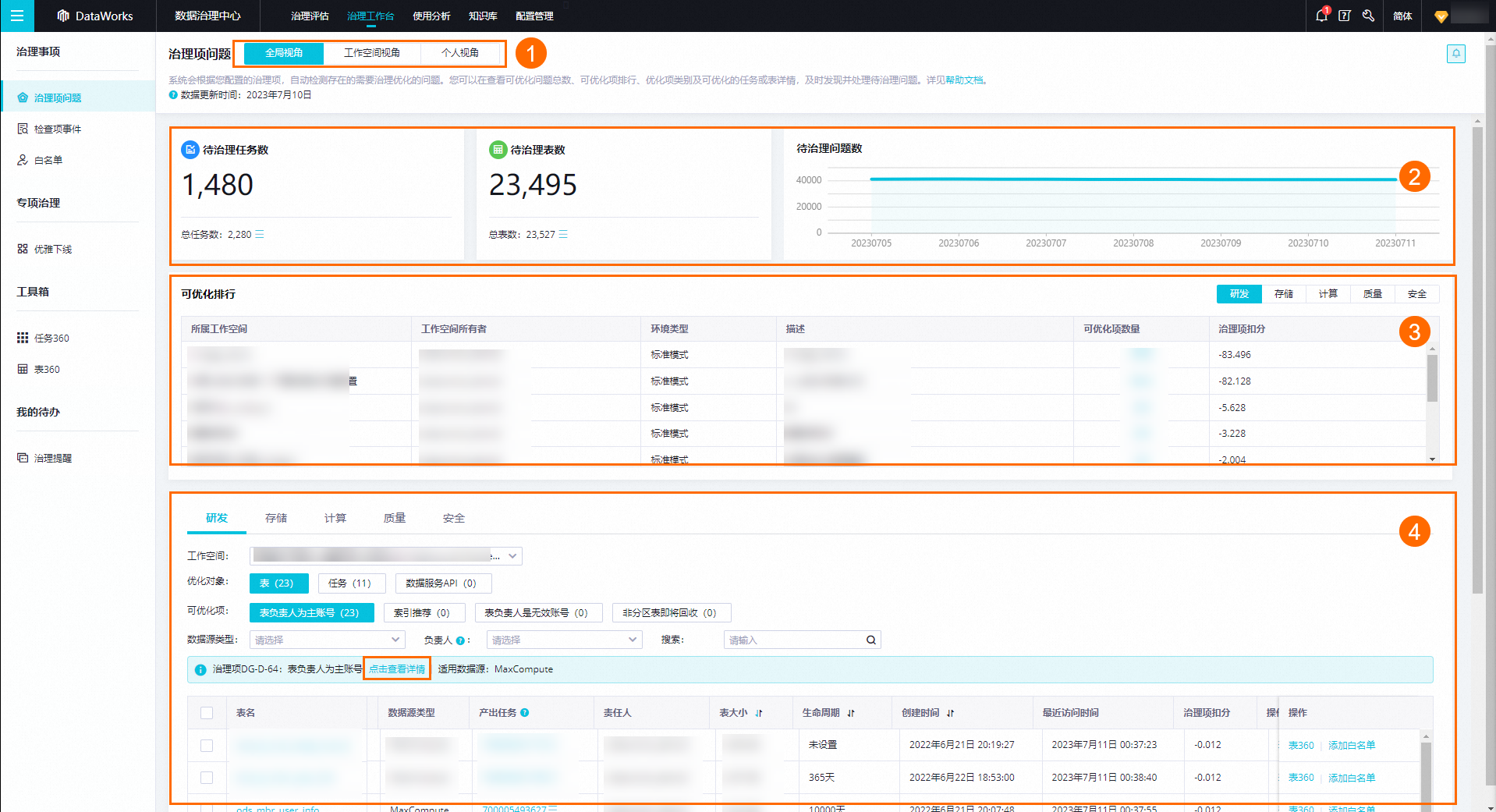This screenshot has height=812, width=1496.
Task: Open 表360 for the 未设置 row
Action: coord(1301,745)
